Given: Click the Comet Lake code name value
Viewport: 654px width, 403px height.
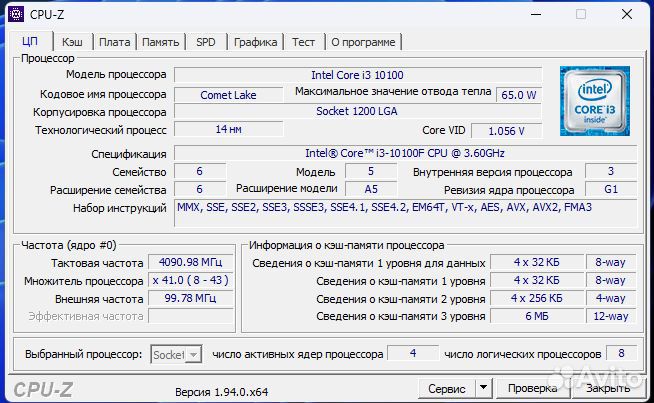Looking at the screenshot, I should click(228, 95).
